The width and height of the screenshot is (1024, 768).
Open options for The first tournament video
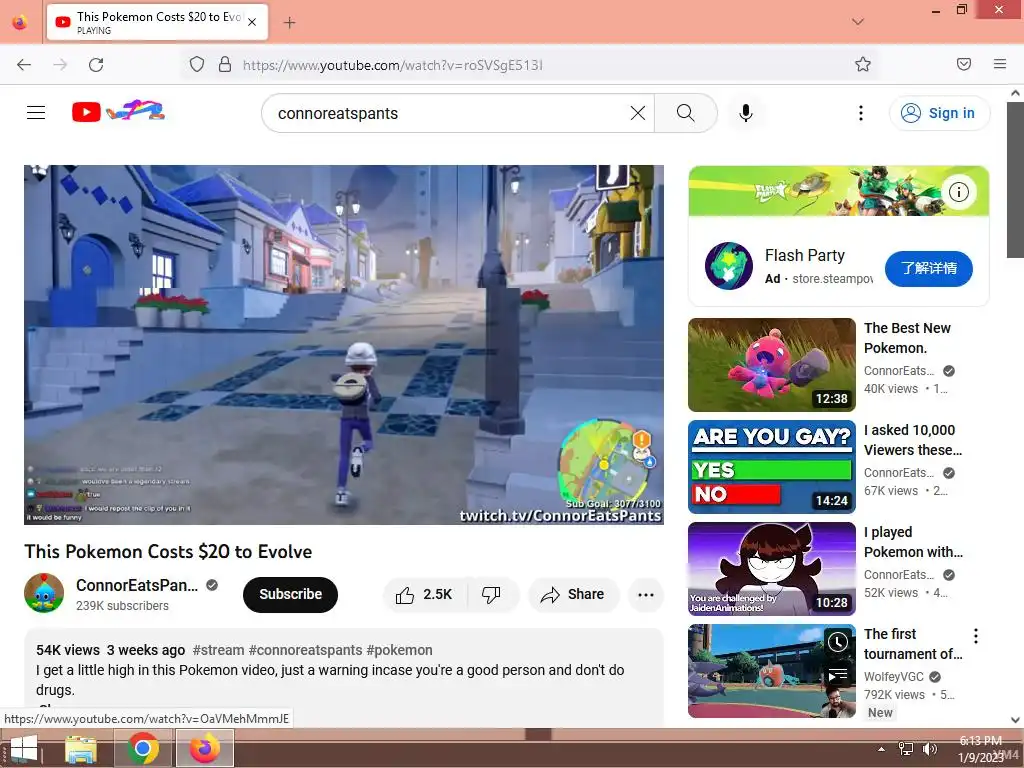pyautogui.click(x=976, y=635)
